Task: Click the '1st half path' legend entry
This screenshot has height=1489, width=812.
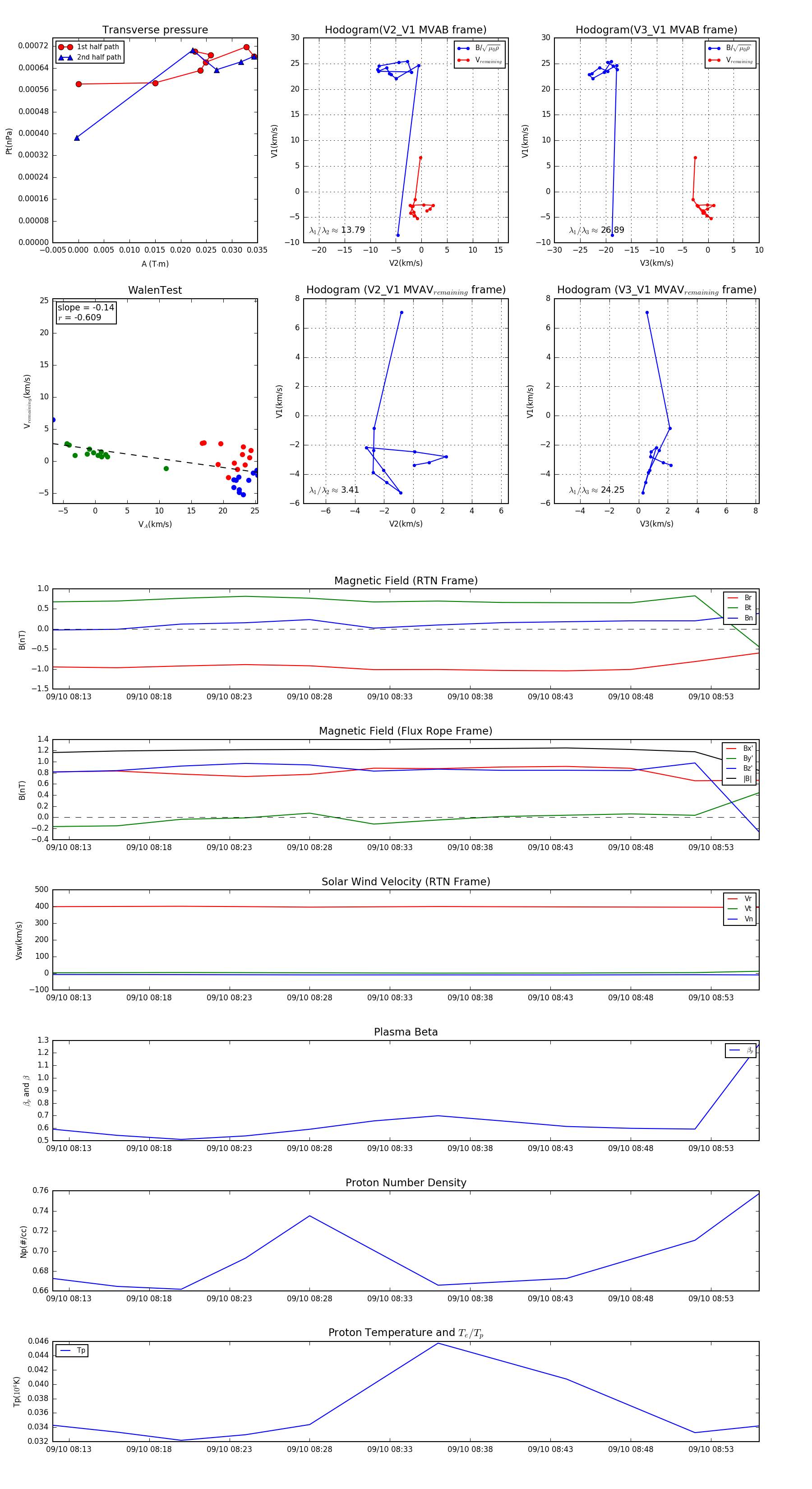Action: 90,47
